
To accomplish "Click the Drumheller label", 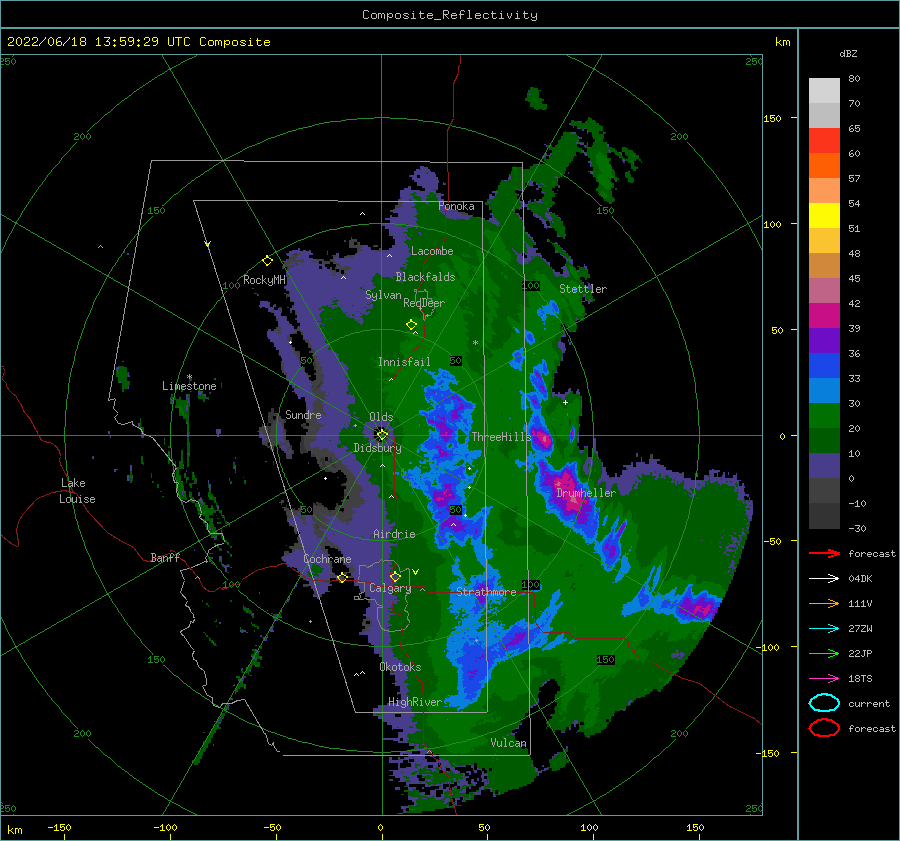I will [586, 493].
